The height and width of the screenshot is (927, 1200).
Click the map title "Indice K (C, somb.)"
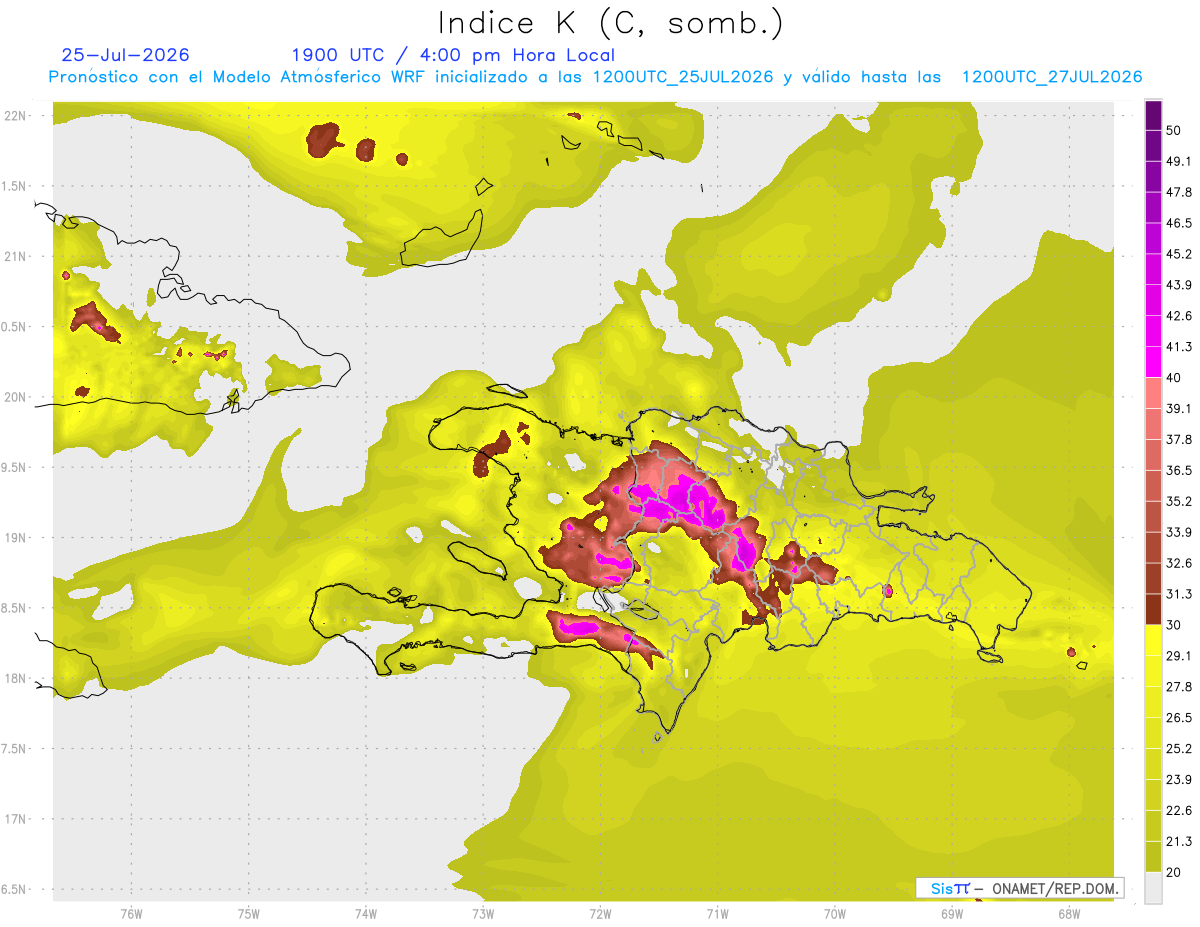point(610,23)
